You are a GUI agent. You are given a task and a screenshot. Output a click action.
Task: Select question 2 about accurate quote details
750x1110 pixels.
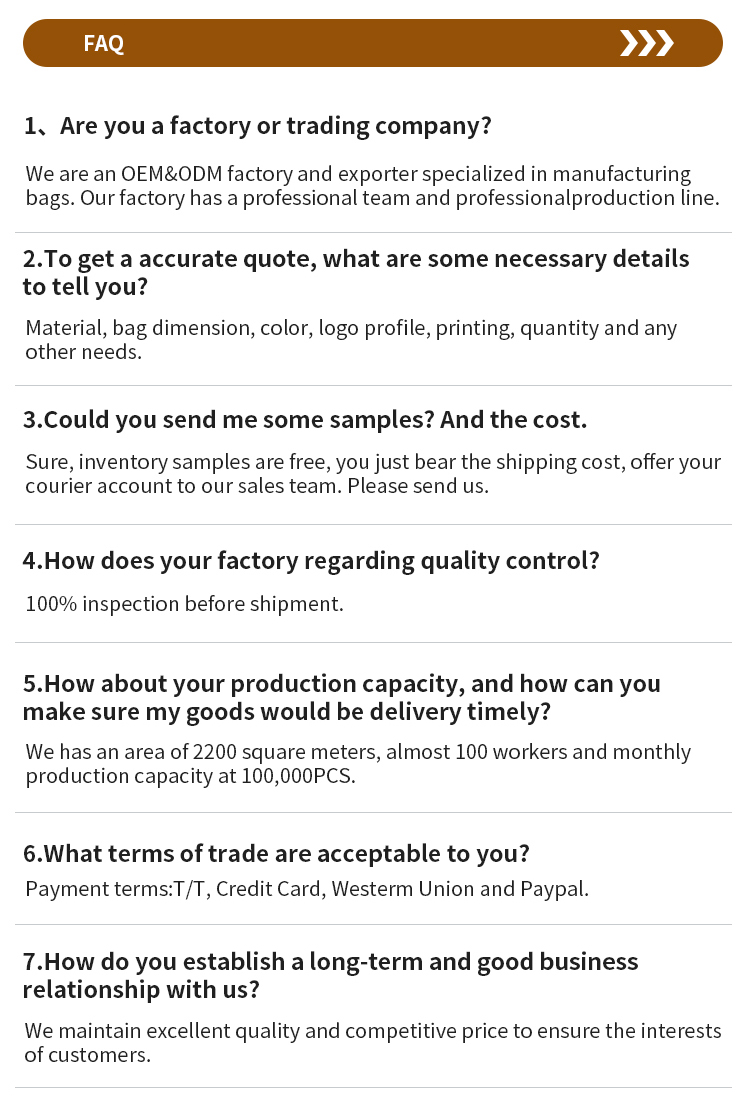point(356,273)
